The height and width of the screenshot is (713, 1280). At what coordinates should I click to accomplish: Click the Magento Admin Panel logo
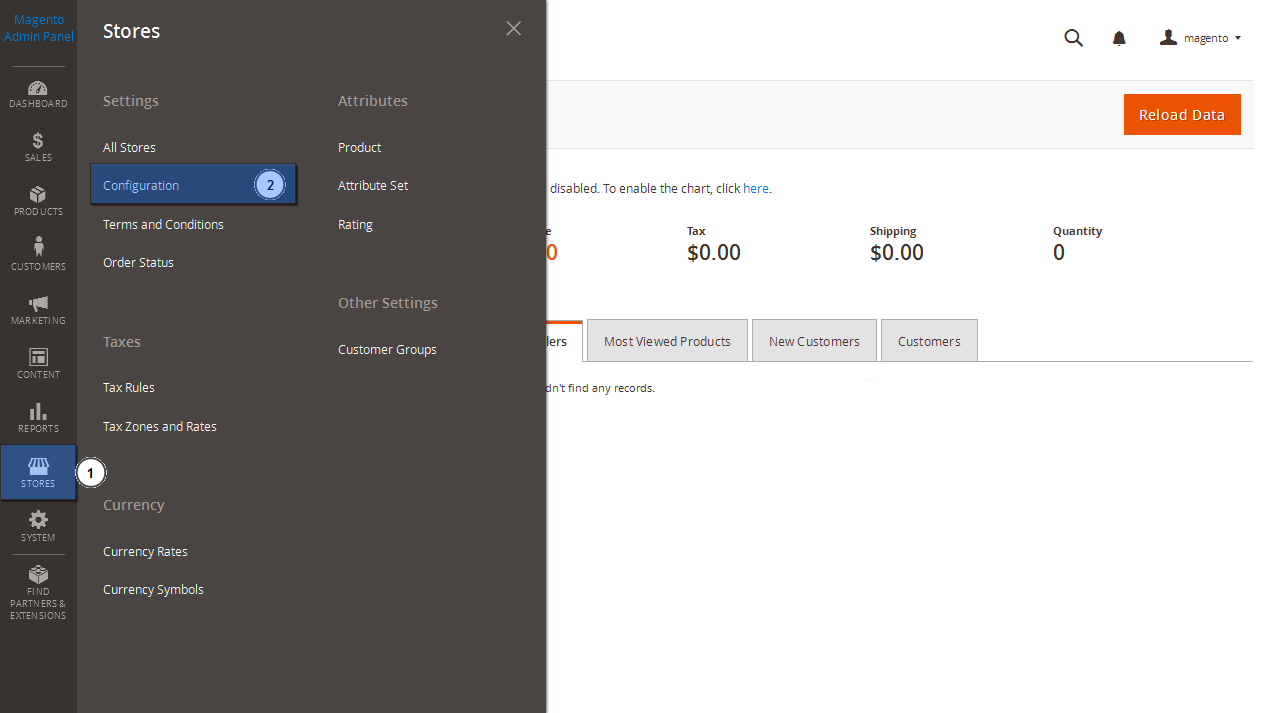point(38,28)
